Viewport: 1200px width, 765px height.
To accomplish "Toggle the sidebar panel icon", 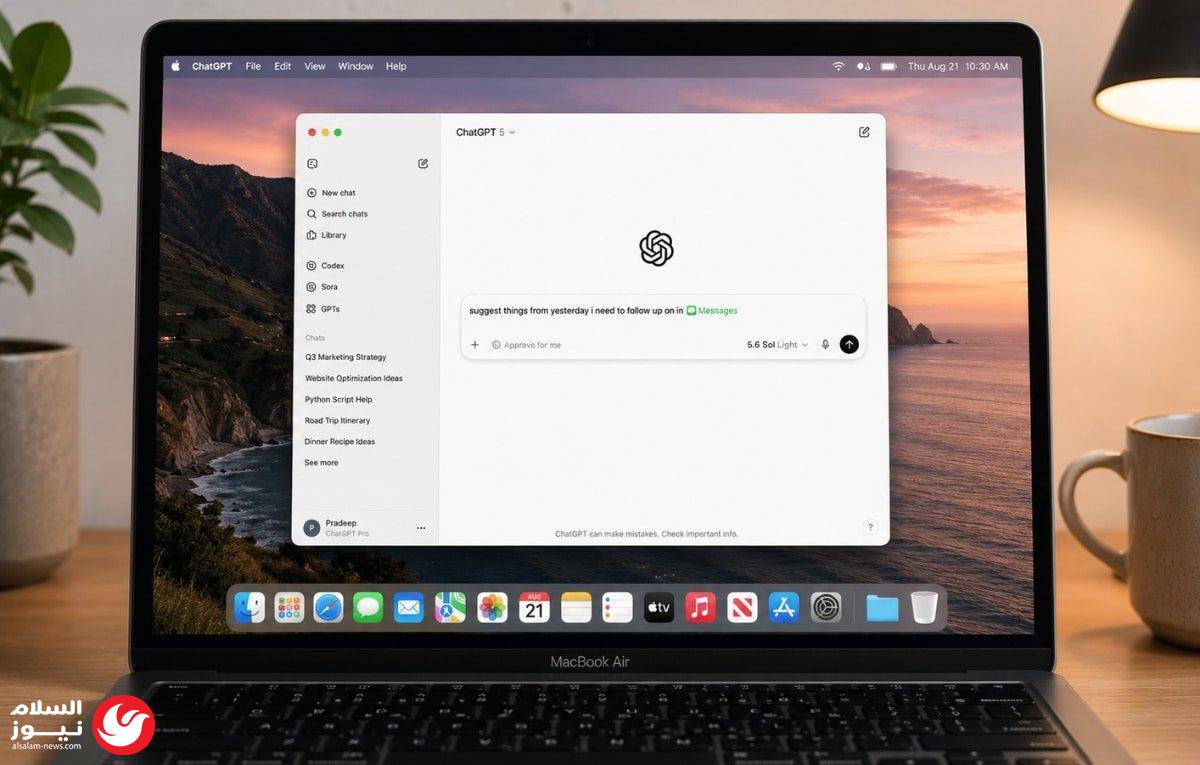I will [x=312, y=164].
